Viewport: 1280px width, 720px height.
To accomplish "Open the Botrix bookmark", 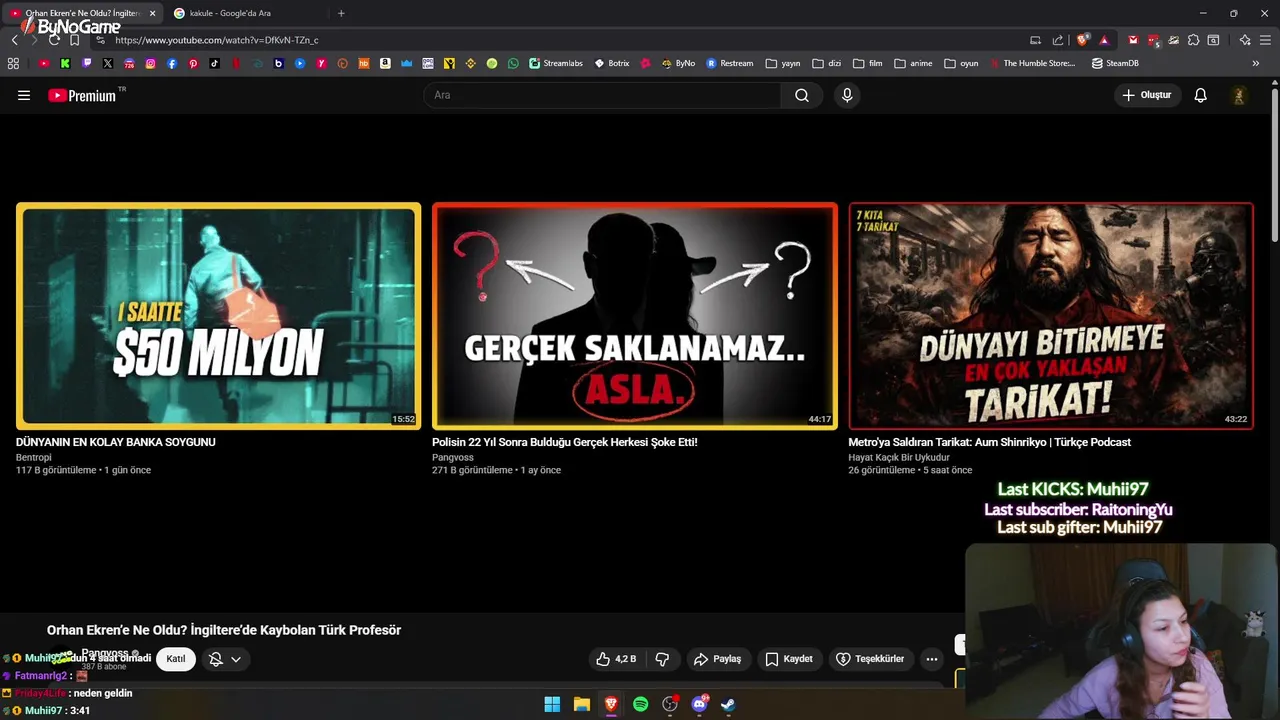I will pyautogui.click(x=612, y=63).
